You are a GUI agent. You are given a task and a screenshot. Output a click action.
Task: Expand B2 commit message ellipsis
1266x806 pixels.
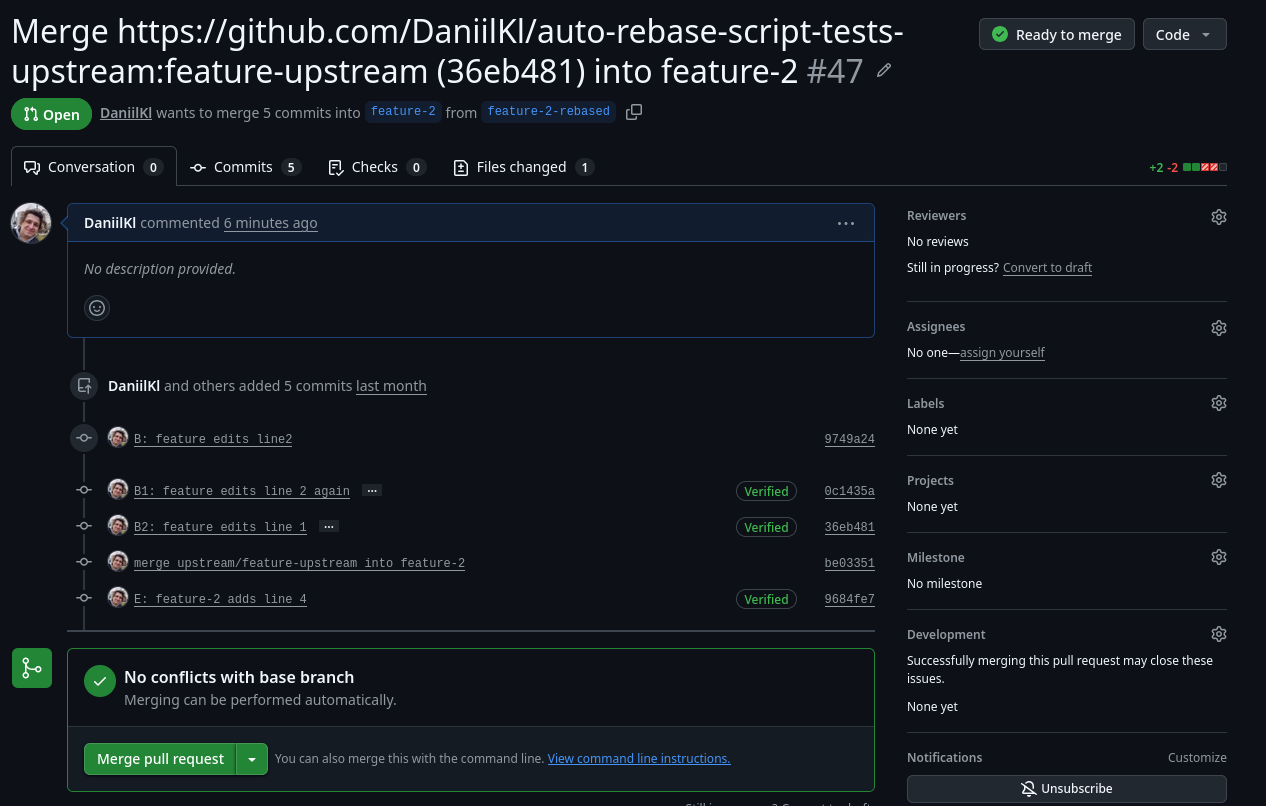[328, 527]
